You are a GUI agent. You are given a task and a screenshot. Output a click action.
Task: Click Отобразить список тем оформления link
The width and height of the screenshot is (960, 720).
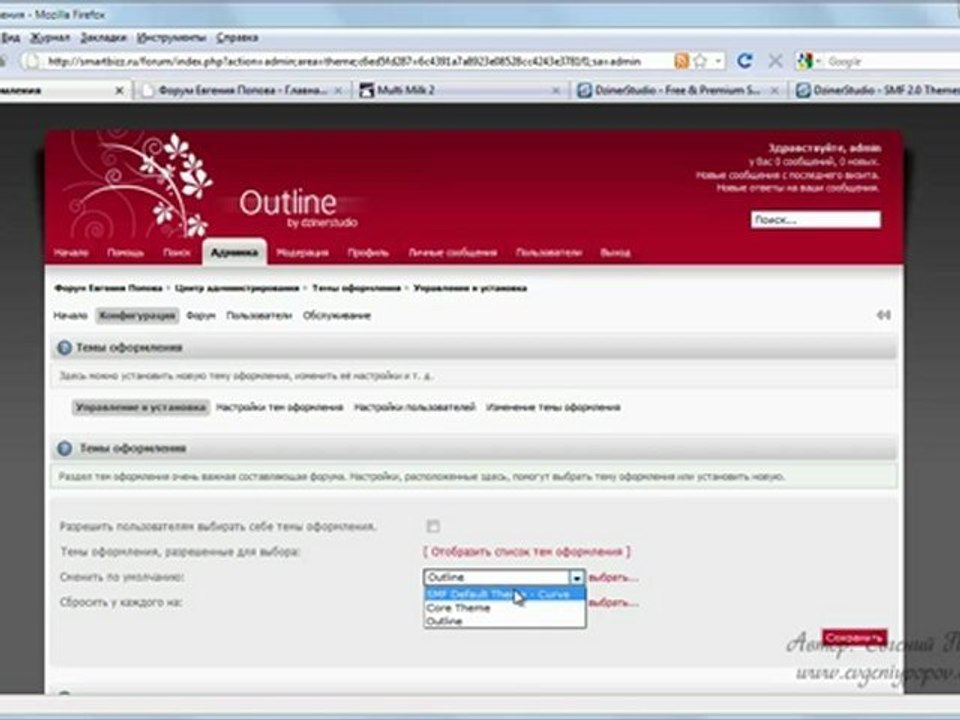(x=527, y=552)
